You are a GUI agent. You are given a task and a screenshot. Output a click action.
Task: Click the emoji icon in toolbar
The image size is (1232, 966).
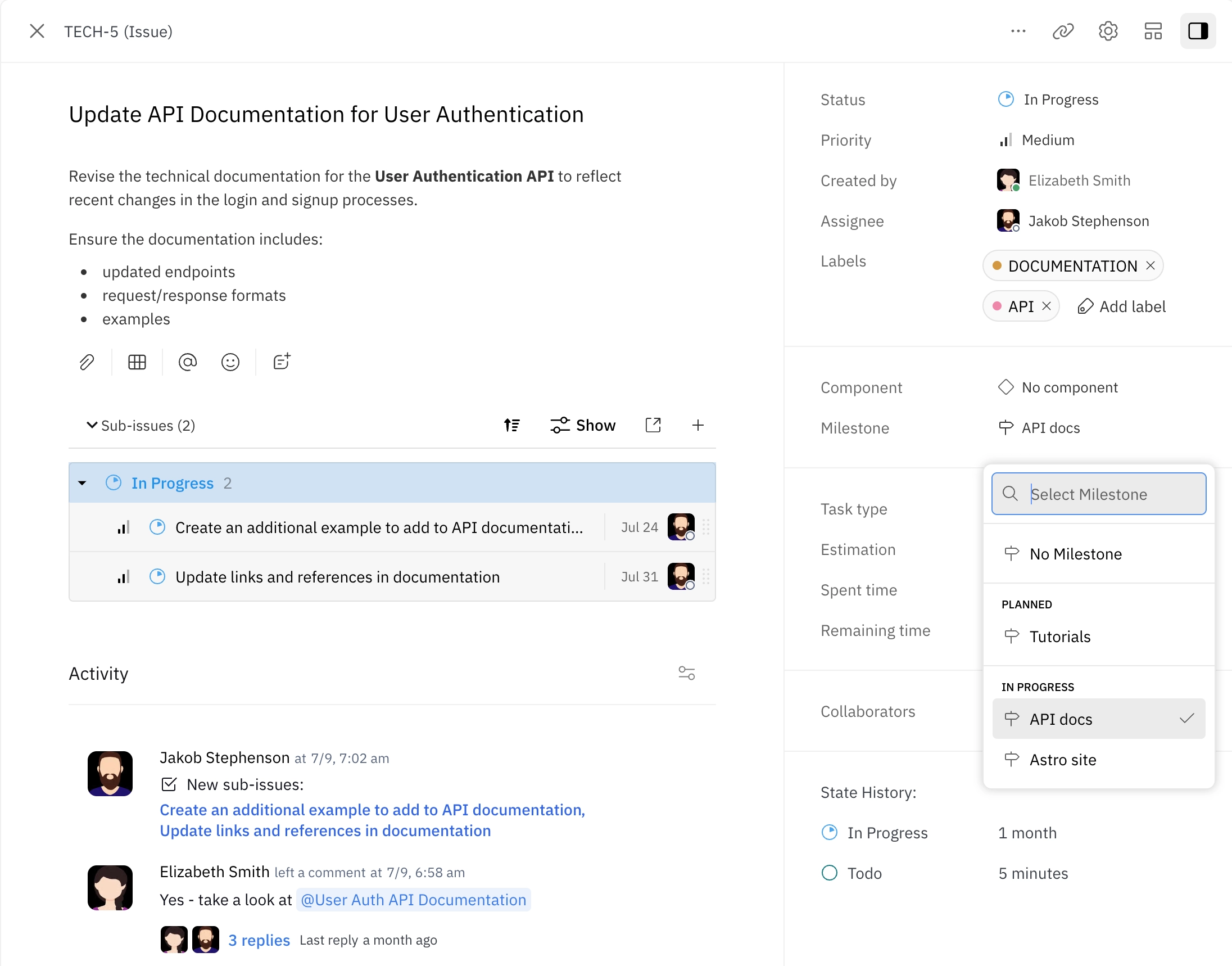coord(232,362)
